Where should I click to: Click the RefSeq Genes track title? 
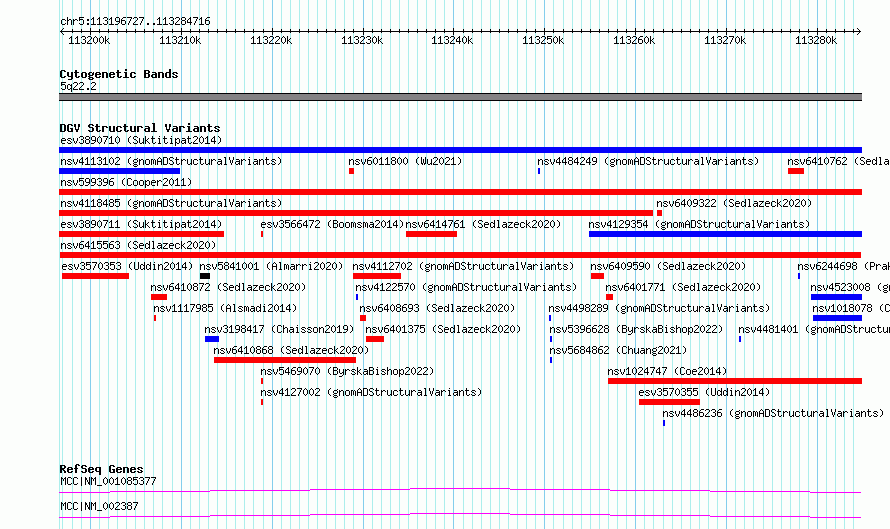click(101, 469)
